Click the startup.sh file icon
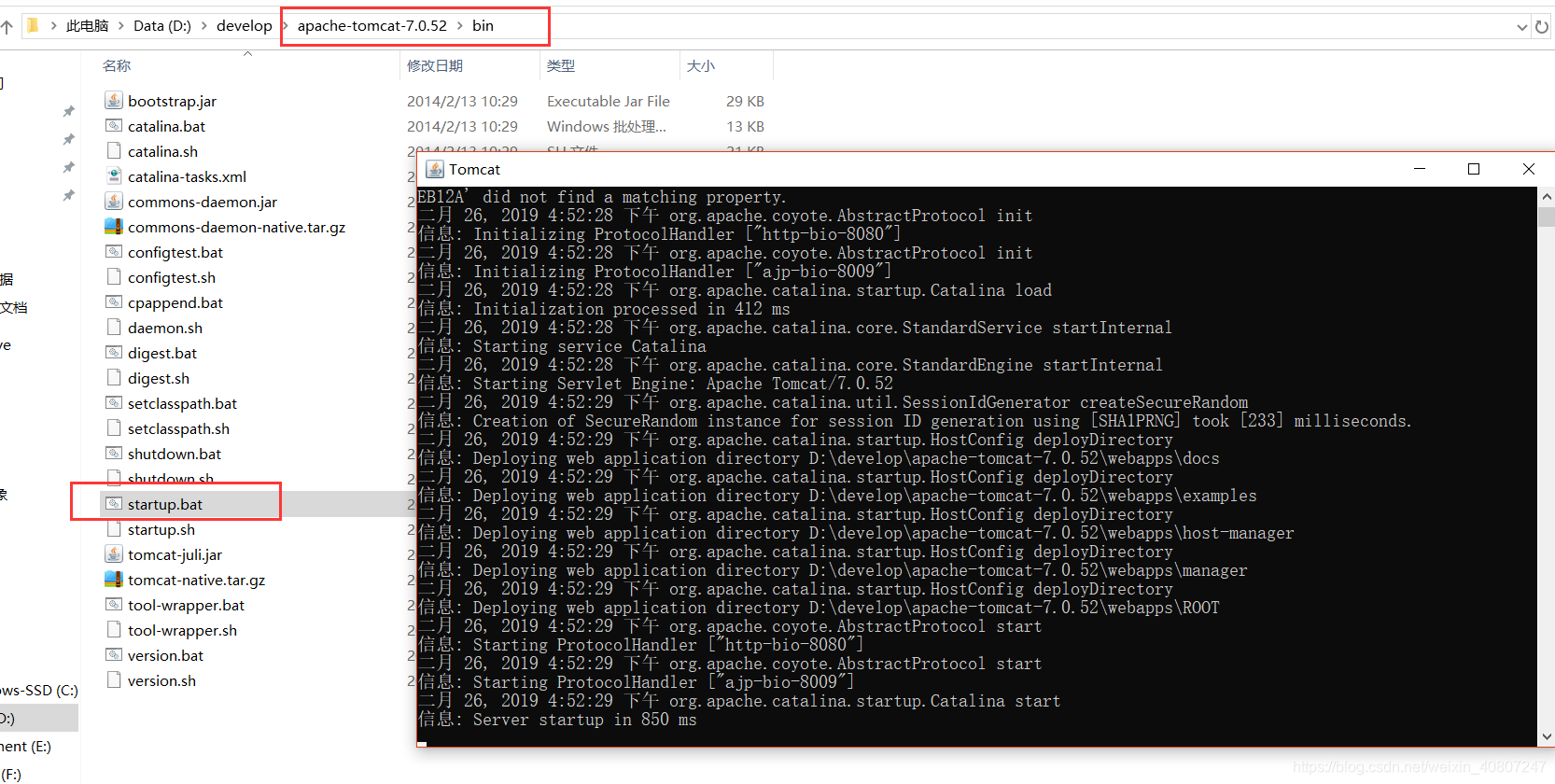The image size is (1555, 784). click(114, 529)
